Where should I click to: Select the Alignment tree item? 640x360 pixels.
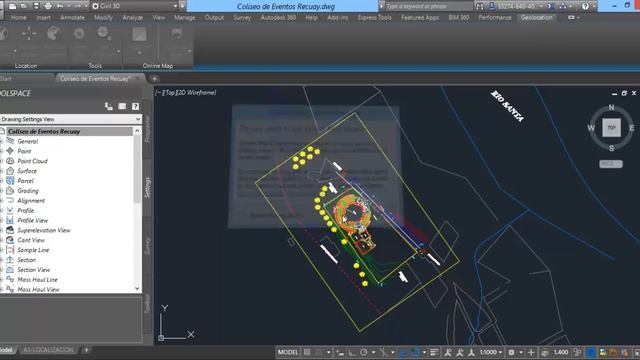(x=31, y=200)
